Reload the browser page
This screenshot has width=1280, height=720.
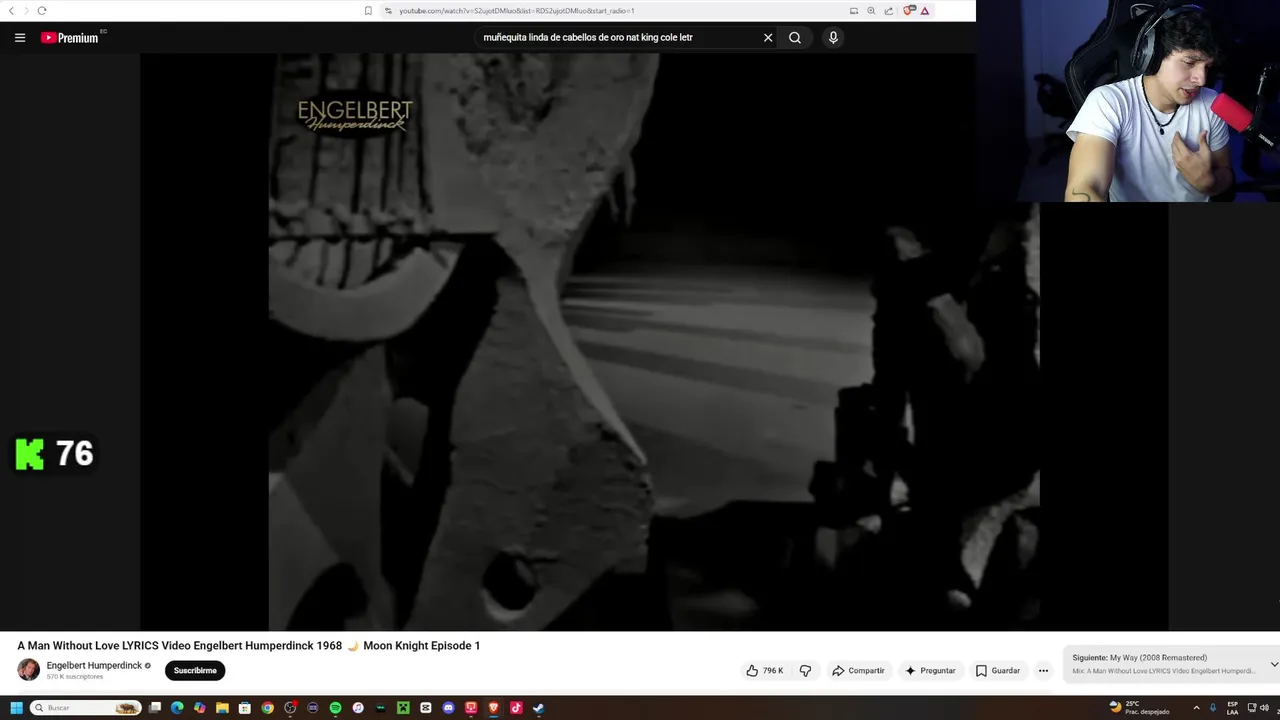point(42,10)
